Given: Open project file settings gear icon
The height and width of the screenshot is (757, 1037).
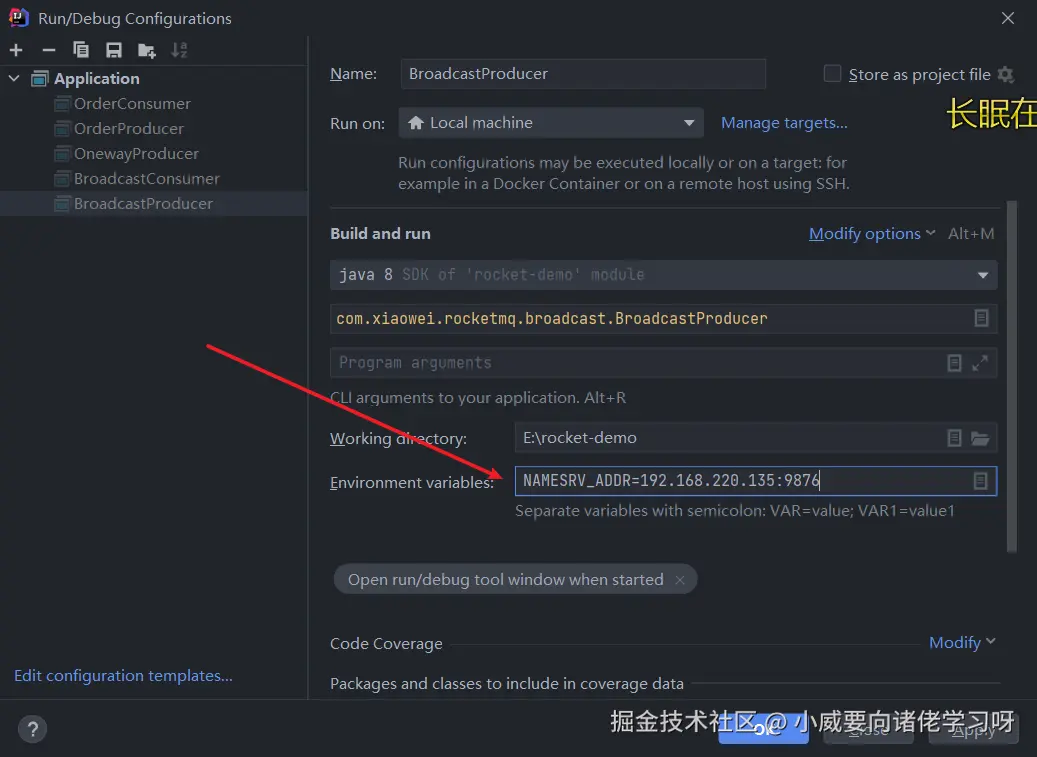Looking at the screenshot, I should point(1006,75).
